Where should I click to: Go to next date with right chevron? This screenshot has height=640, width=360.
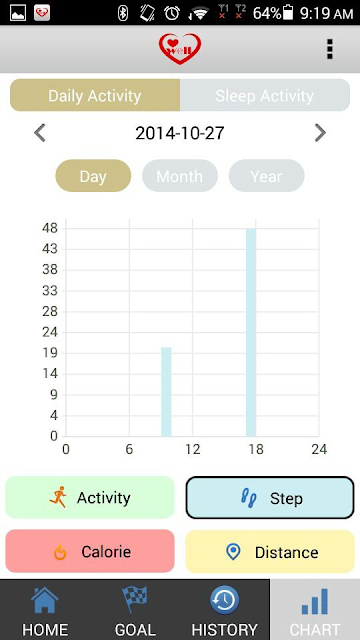click(320, 133)
